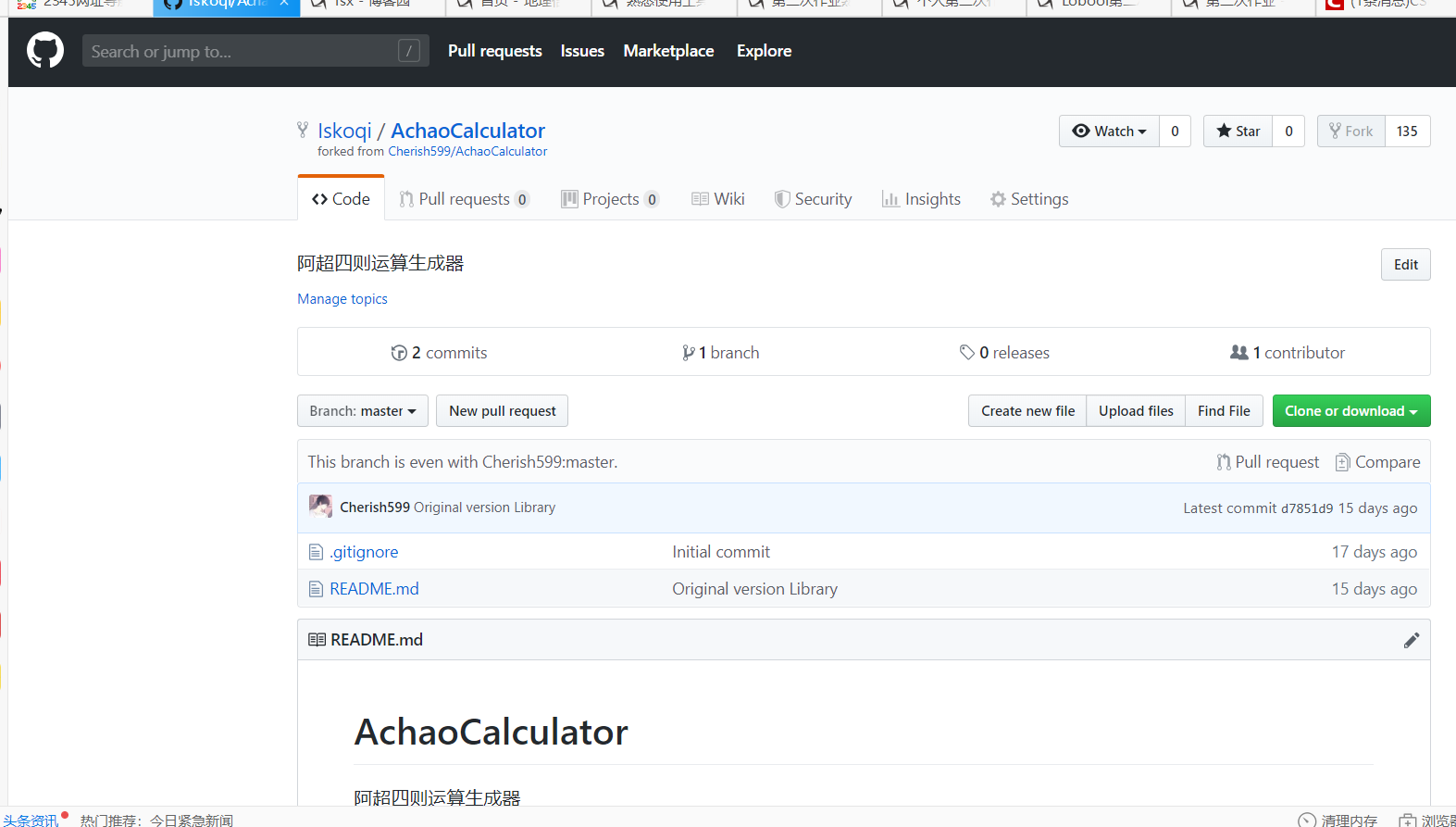Viewport: 1456px width, 827px height.
Task: Click the pencil icon to edit README
Action: click(1411, 640)
